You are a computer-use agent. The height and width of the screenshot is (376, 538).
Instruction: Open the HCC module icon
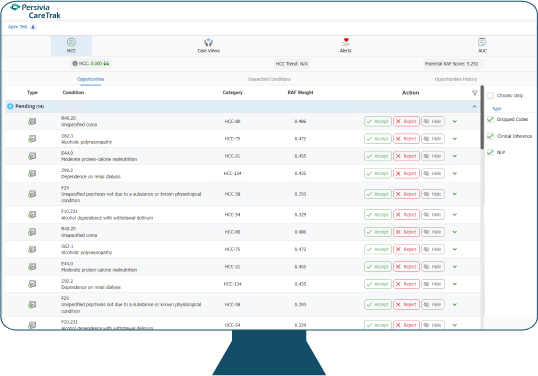pos(71,42)
